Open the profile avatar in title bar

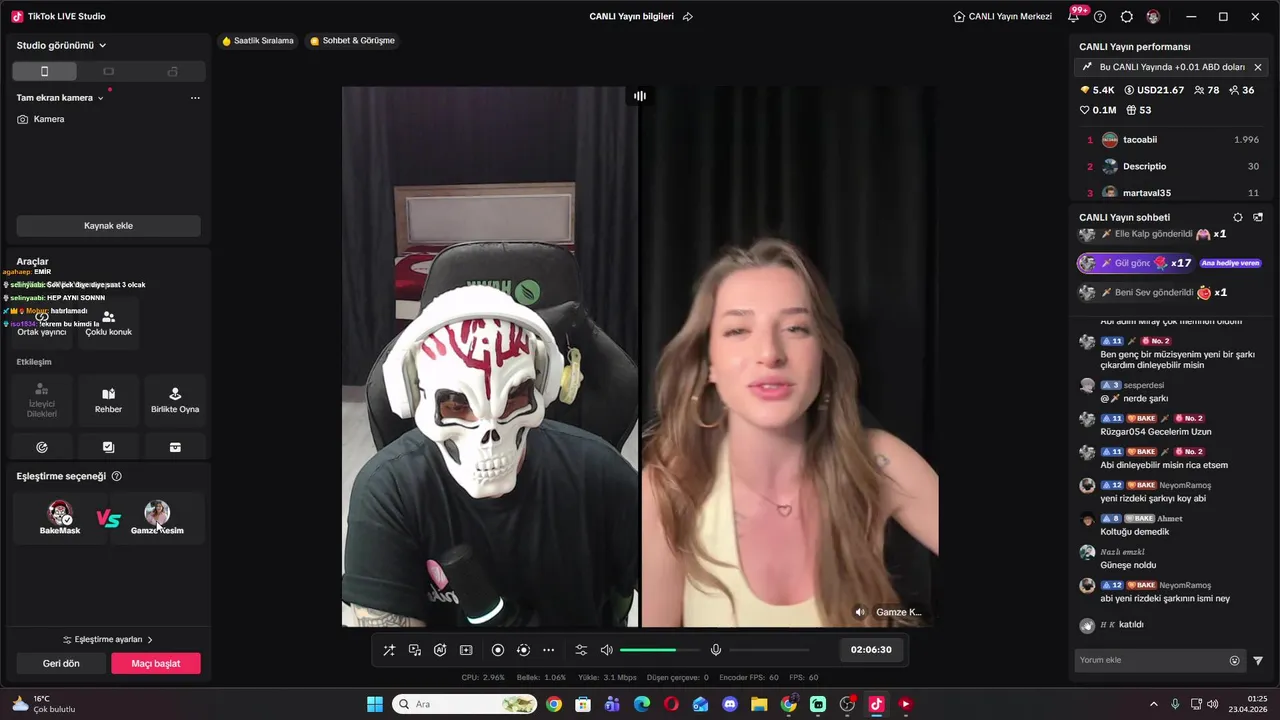[x=1153, y=17]
